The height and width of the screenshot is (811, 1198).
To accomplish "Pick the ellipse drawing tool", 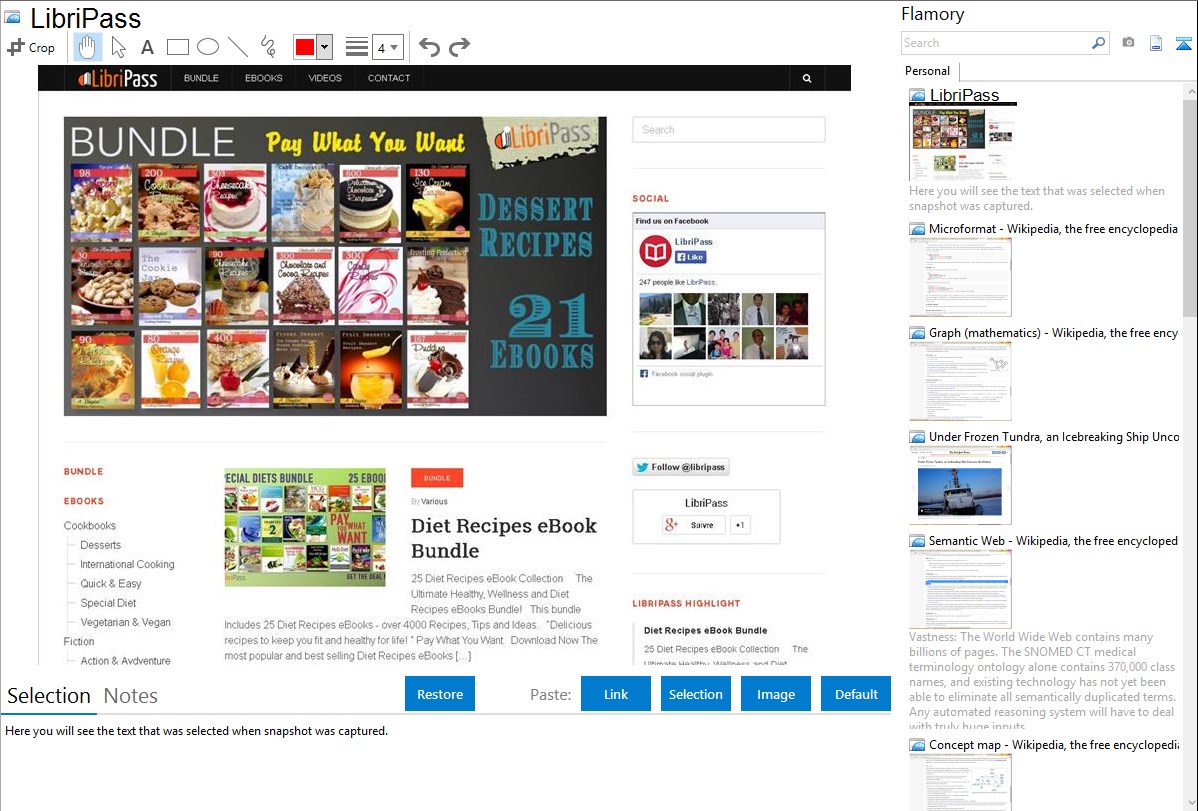I will tap(208, 47).
